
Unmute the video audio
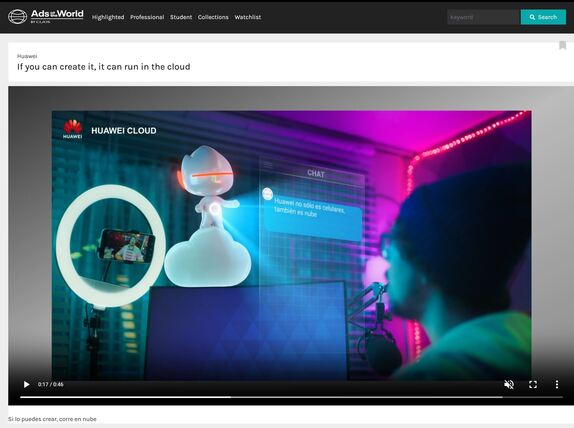coord(509,384)
